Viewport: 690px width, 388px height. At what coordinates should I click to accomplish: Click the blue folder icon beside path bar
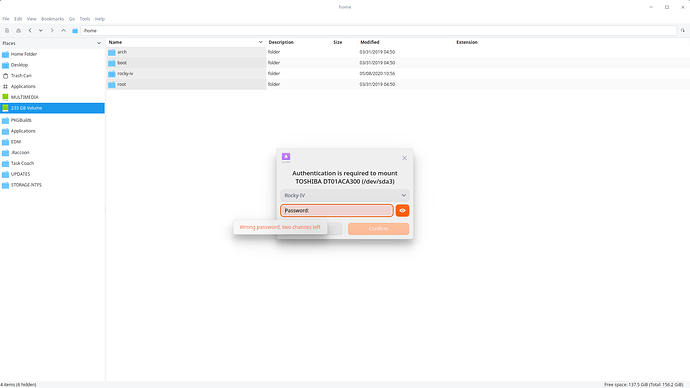coord(75,31)
